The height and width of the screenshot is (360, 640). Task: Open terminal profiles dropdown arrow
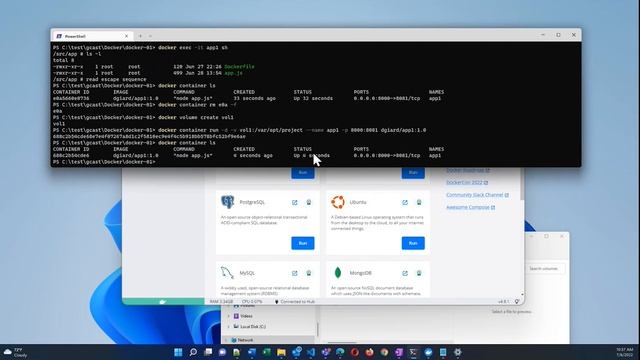pyautogui.click(x=150, y=36)
